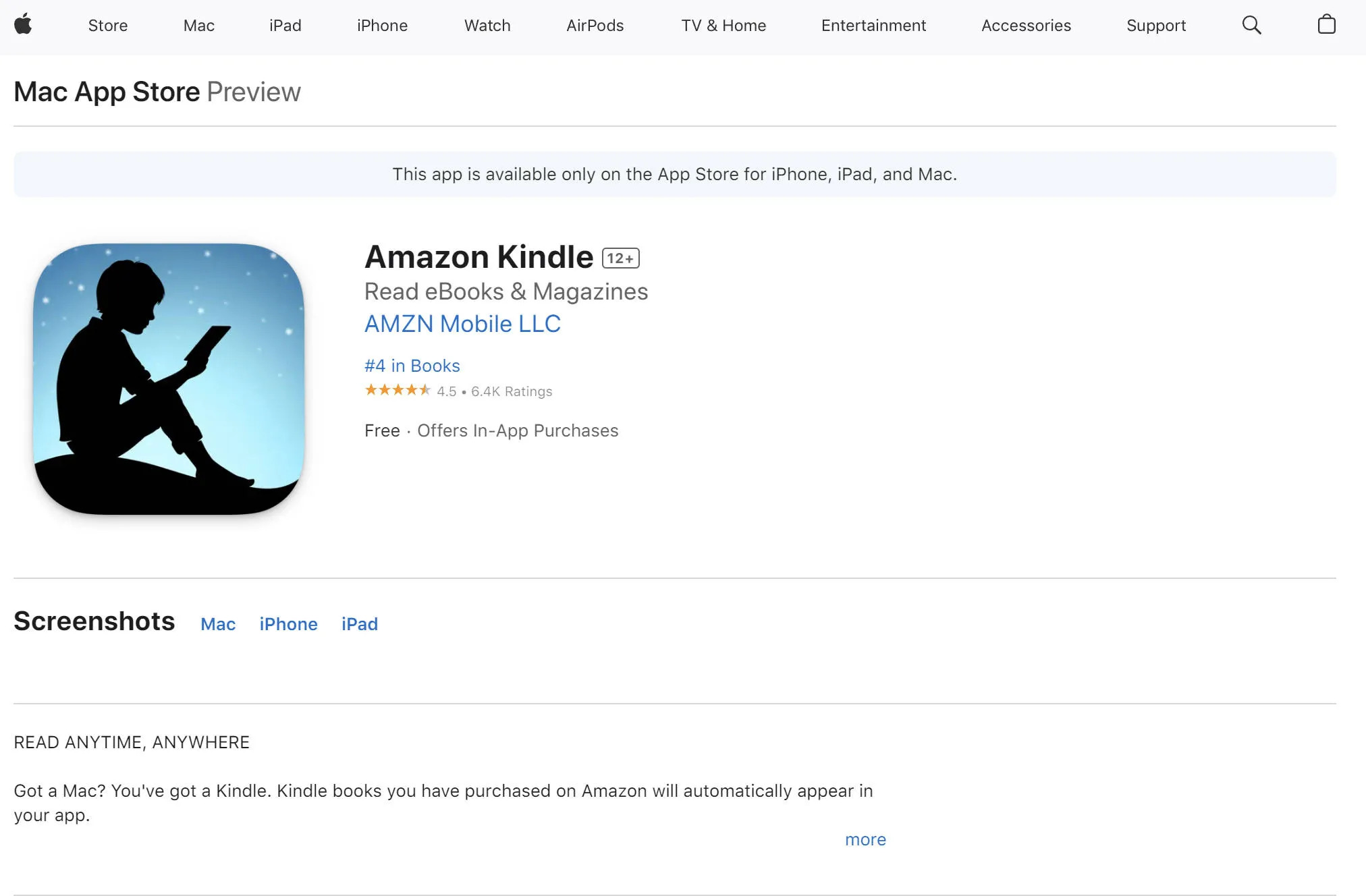Expand the TV & Home dropdown menu
This screenshot has width=1366, height=896.
coord(724,24)
